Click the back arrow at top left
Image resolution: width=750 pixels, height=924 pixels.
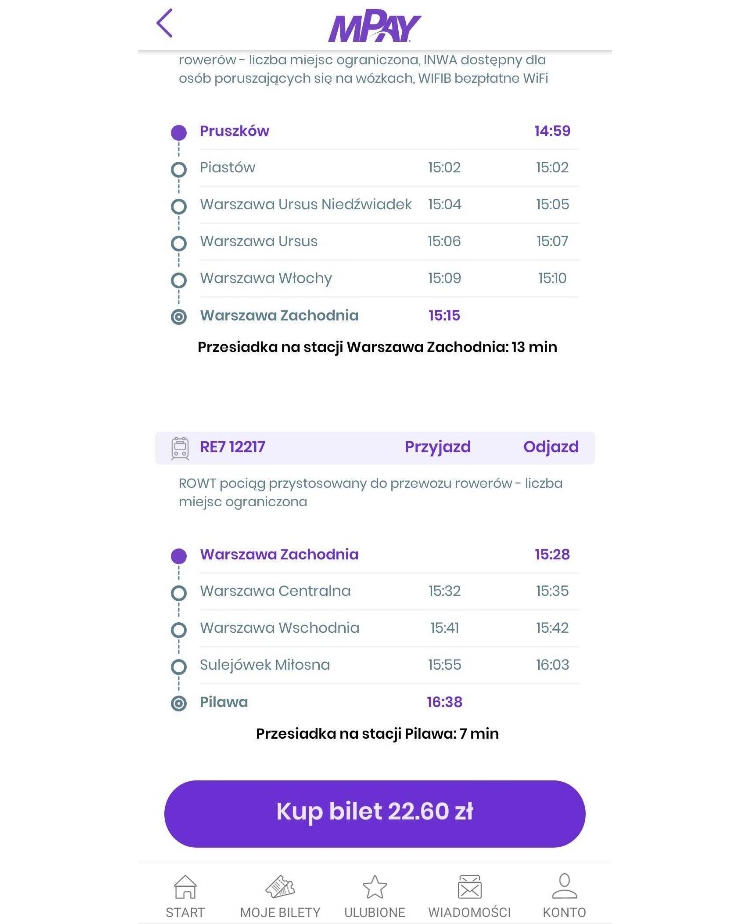click(x=163, y=22)
